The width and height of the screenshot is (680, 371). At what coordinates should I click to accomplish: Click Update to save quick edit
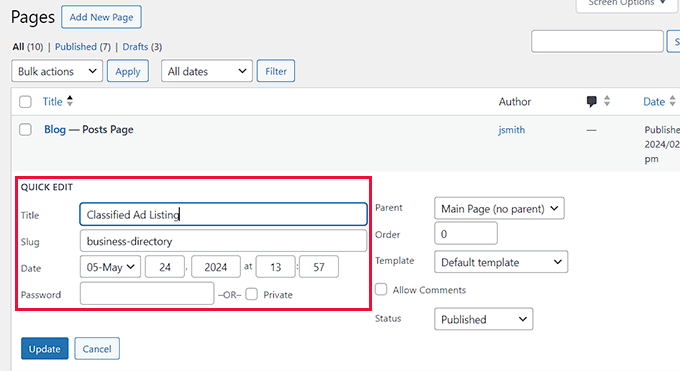pos(45,348)
